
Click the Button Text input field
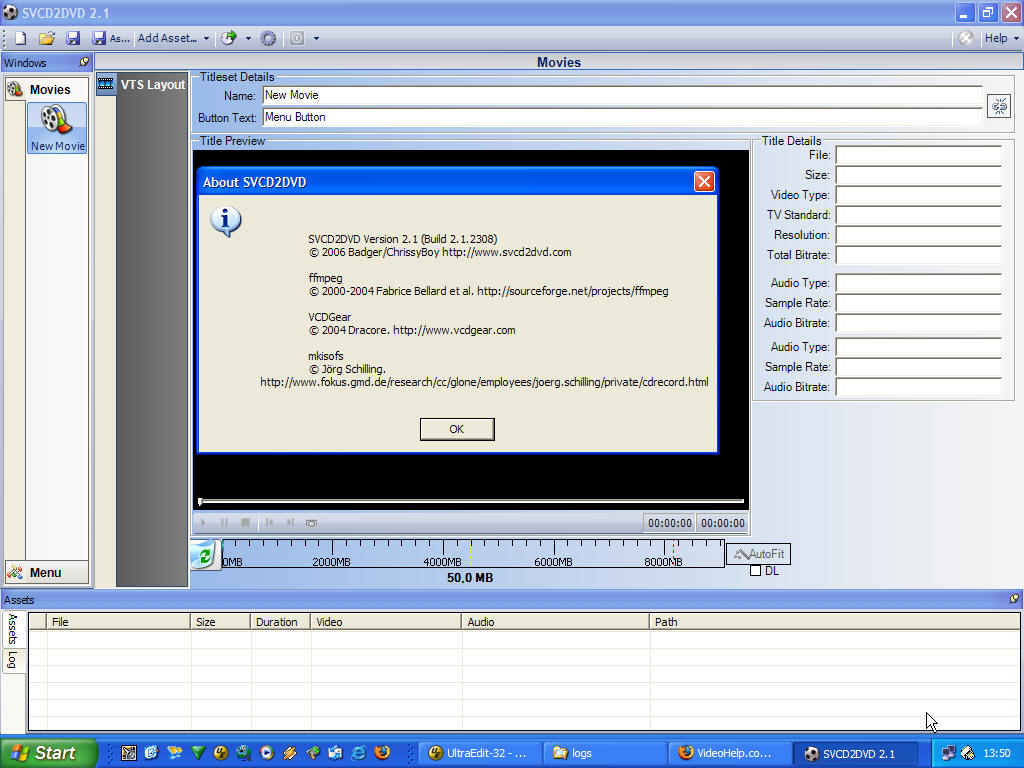tap(622, 118)
